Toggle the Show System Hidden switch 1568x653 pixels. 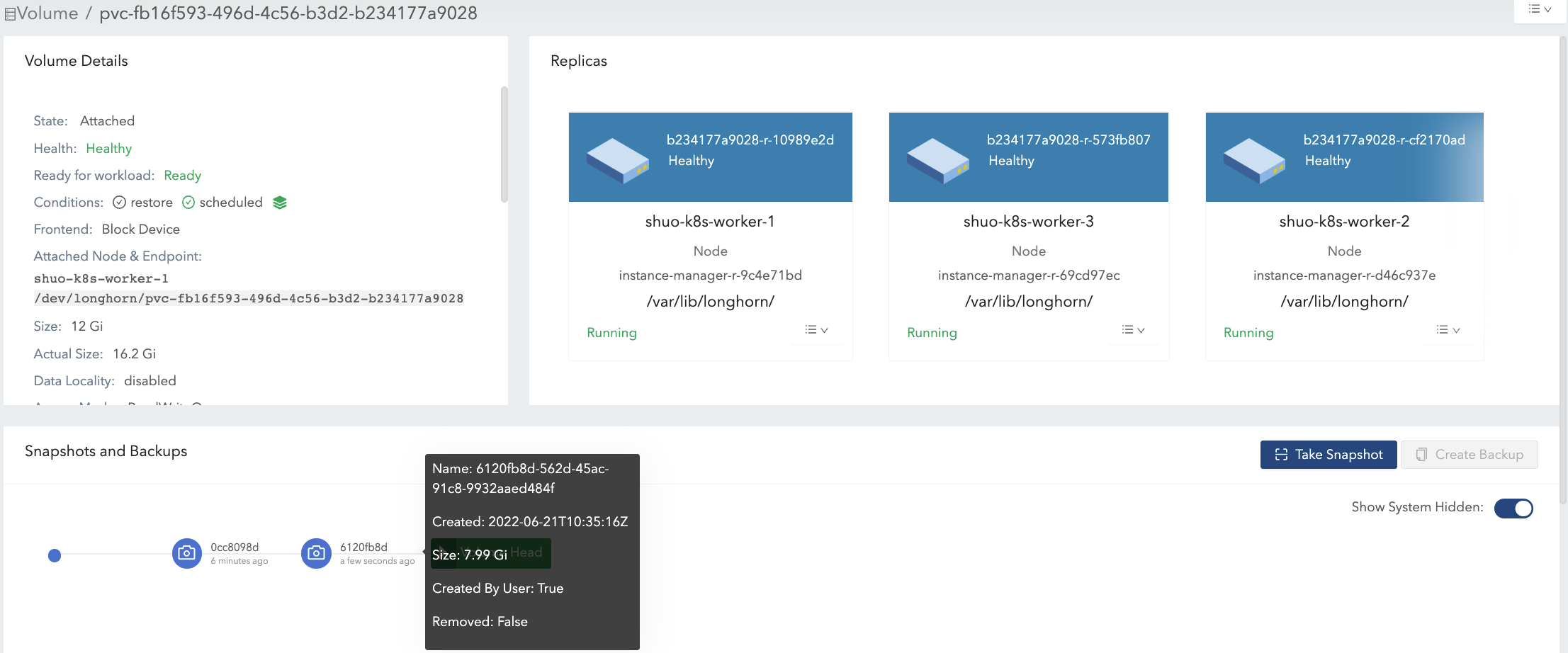click(x=1513, y=508)
